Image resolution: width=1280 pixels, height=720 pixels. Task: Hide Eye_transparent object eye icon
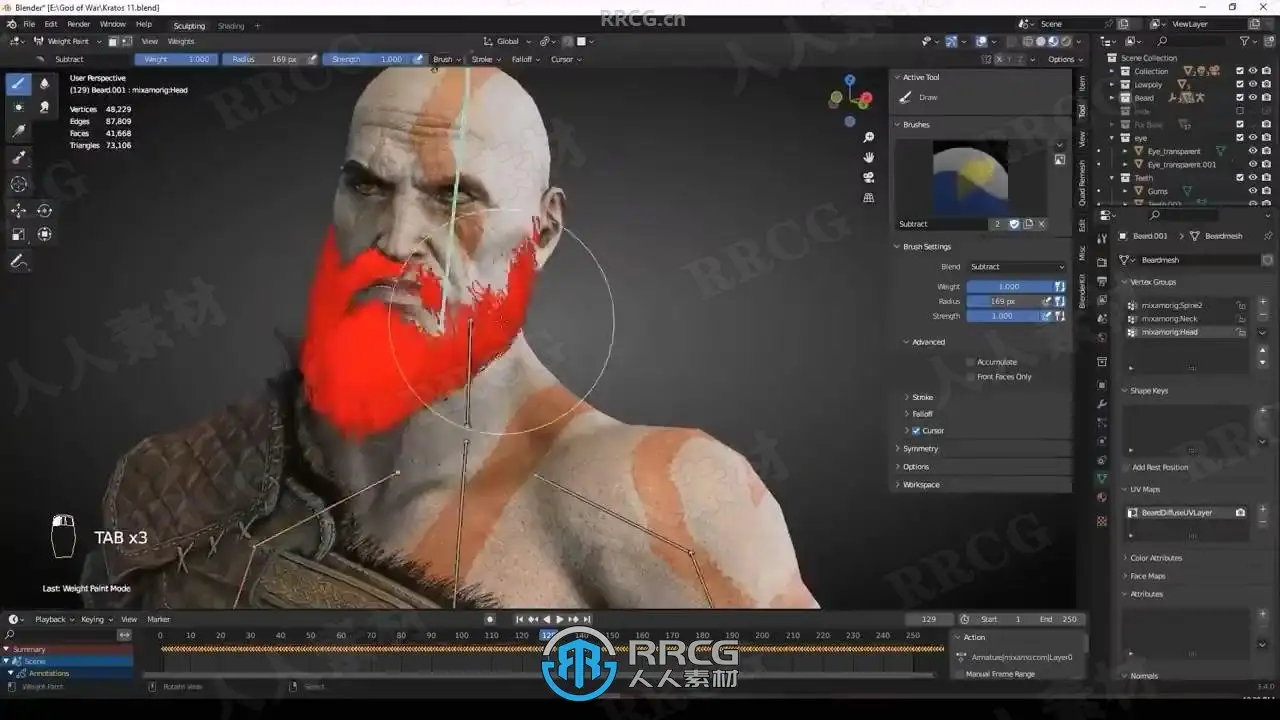click(x=1253, y=151)
